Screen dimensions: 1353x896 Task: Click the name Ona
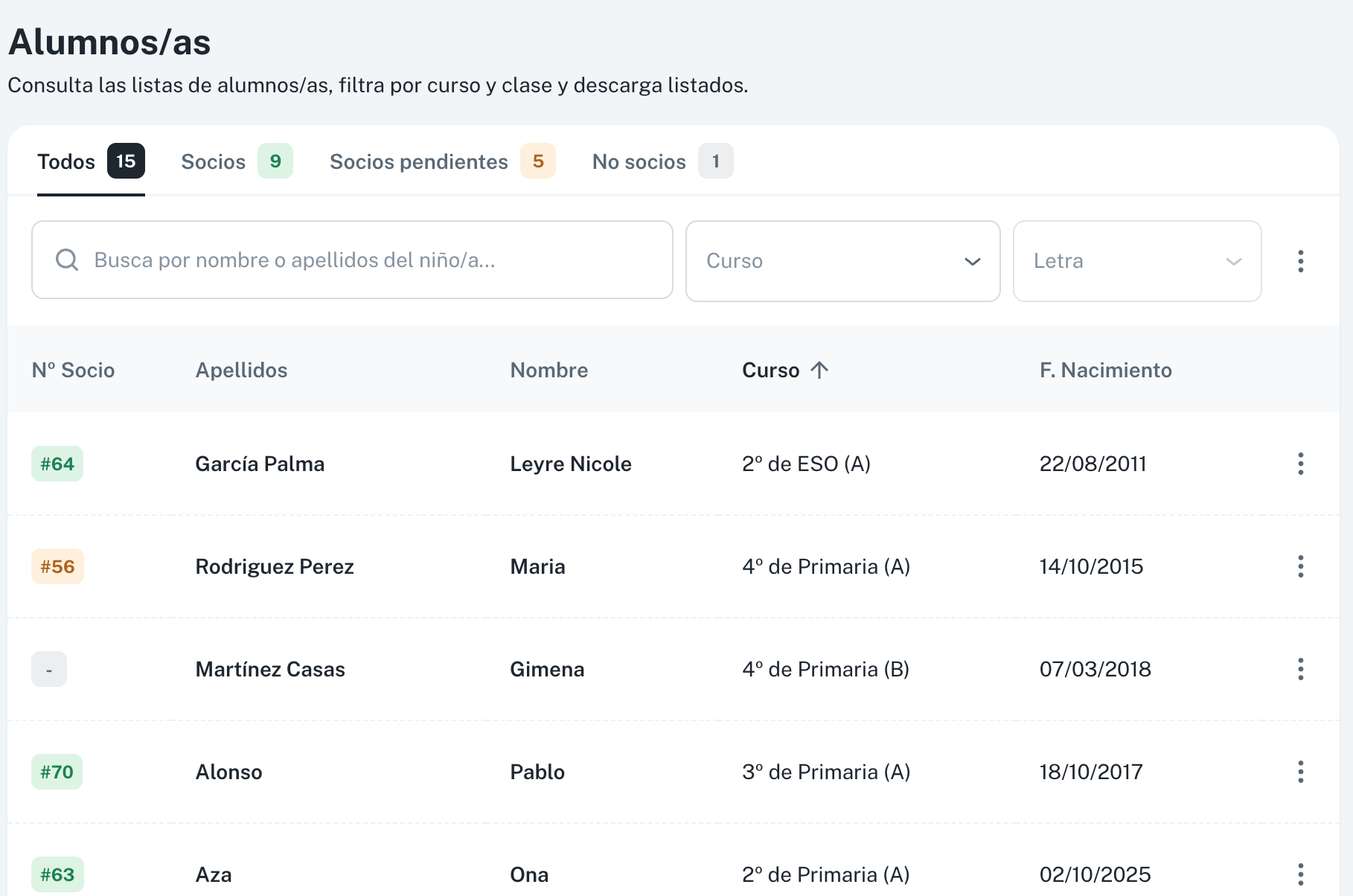coord(529,874)
